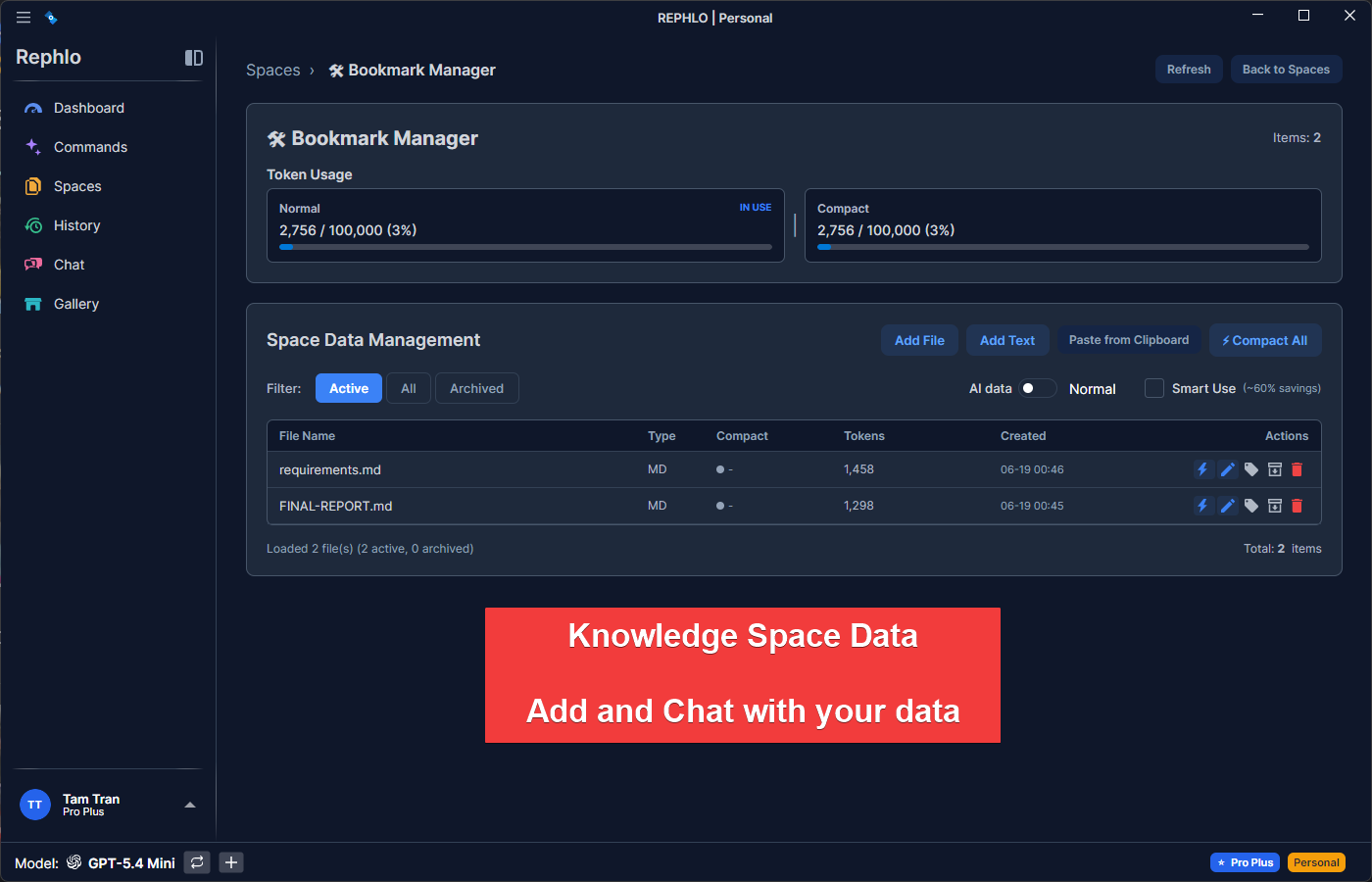
Task: Sort by the File Name column header
Action: point(307,436)
